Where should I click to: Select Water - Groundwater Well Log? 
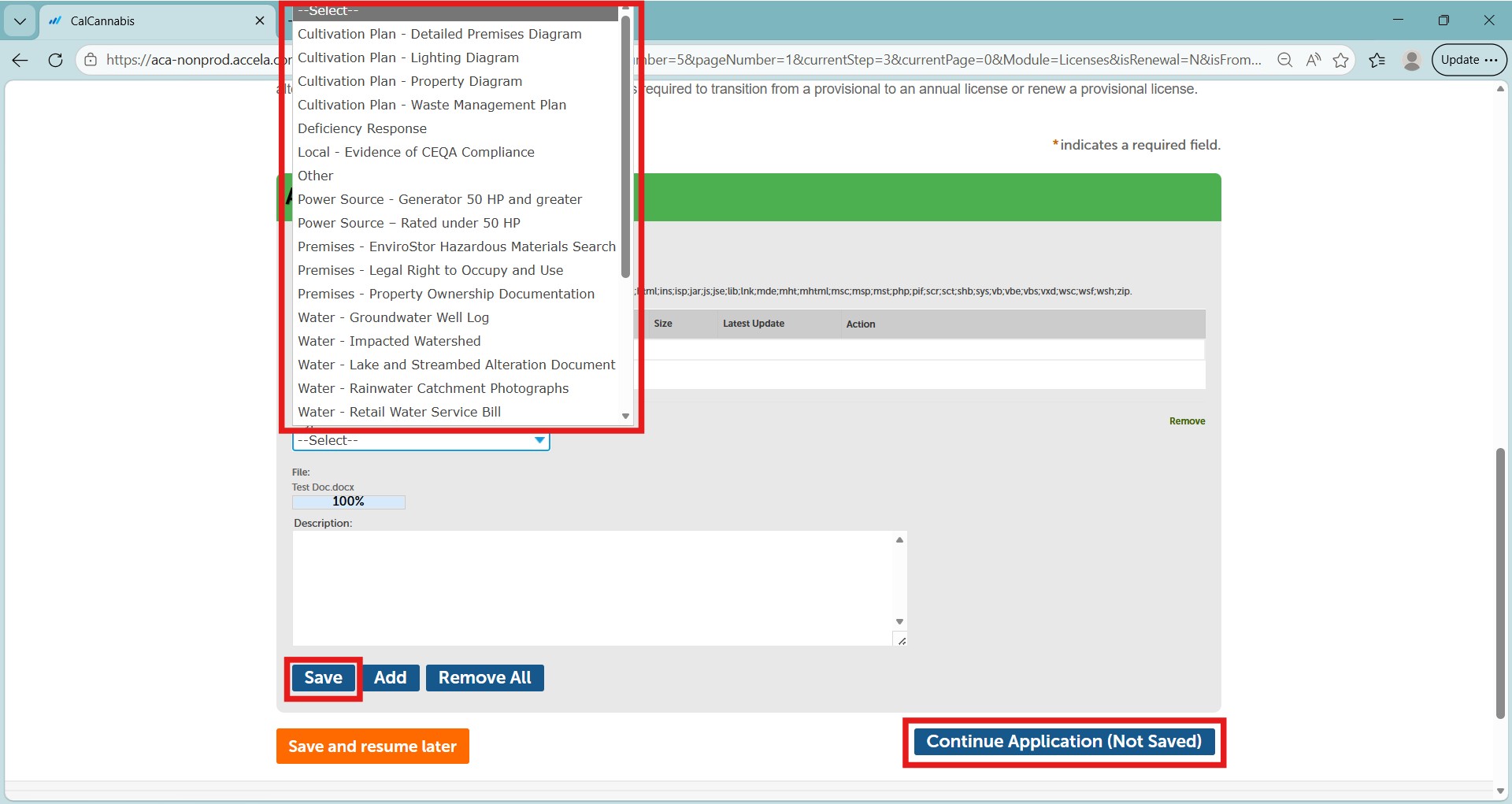457,317
